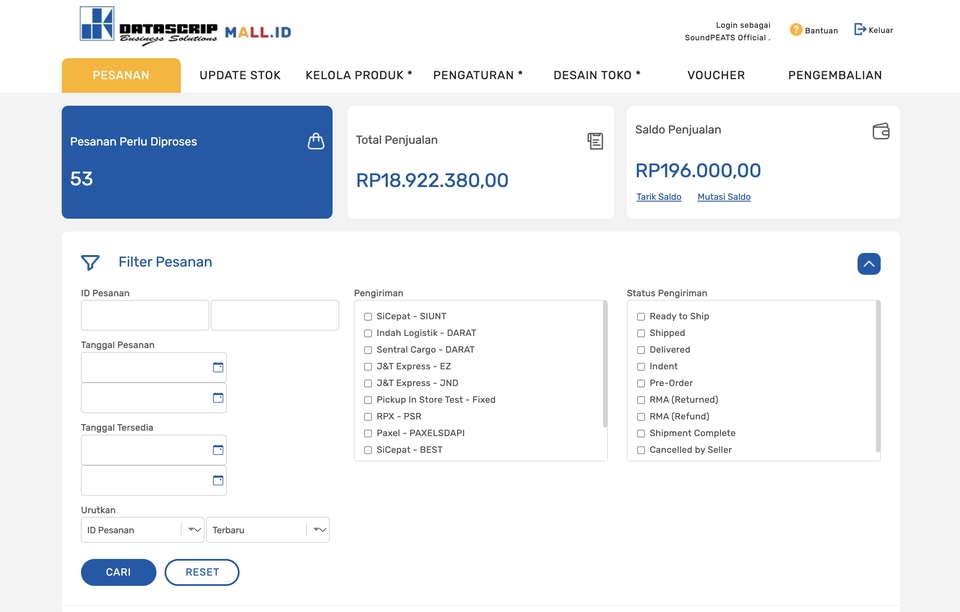Check the Shipped status filter
This screenshot has height=612, width=960.
[640, 333]
